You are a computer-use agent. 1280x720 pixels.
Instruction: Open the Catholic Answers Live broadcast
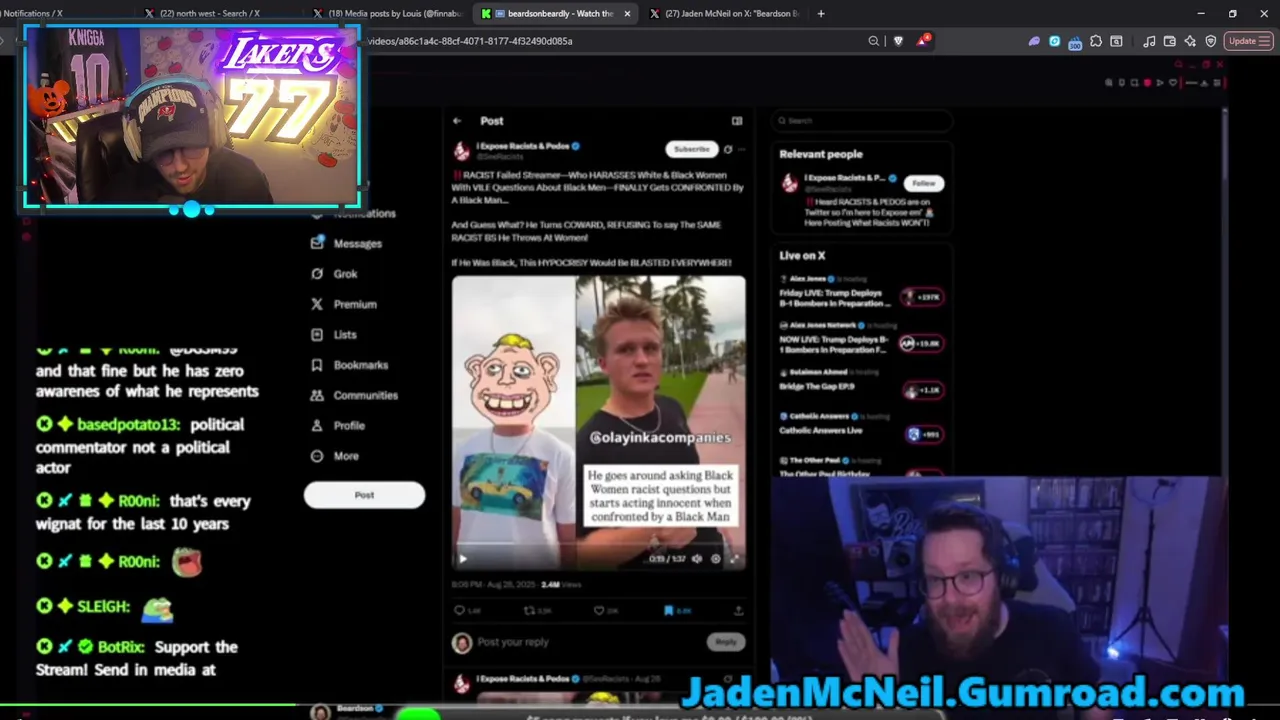point(860,425)
